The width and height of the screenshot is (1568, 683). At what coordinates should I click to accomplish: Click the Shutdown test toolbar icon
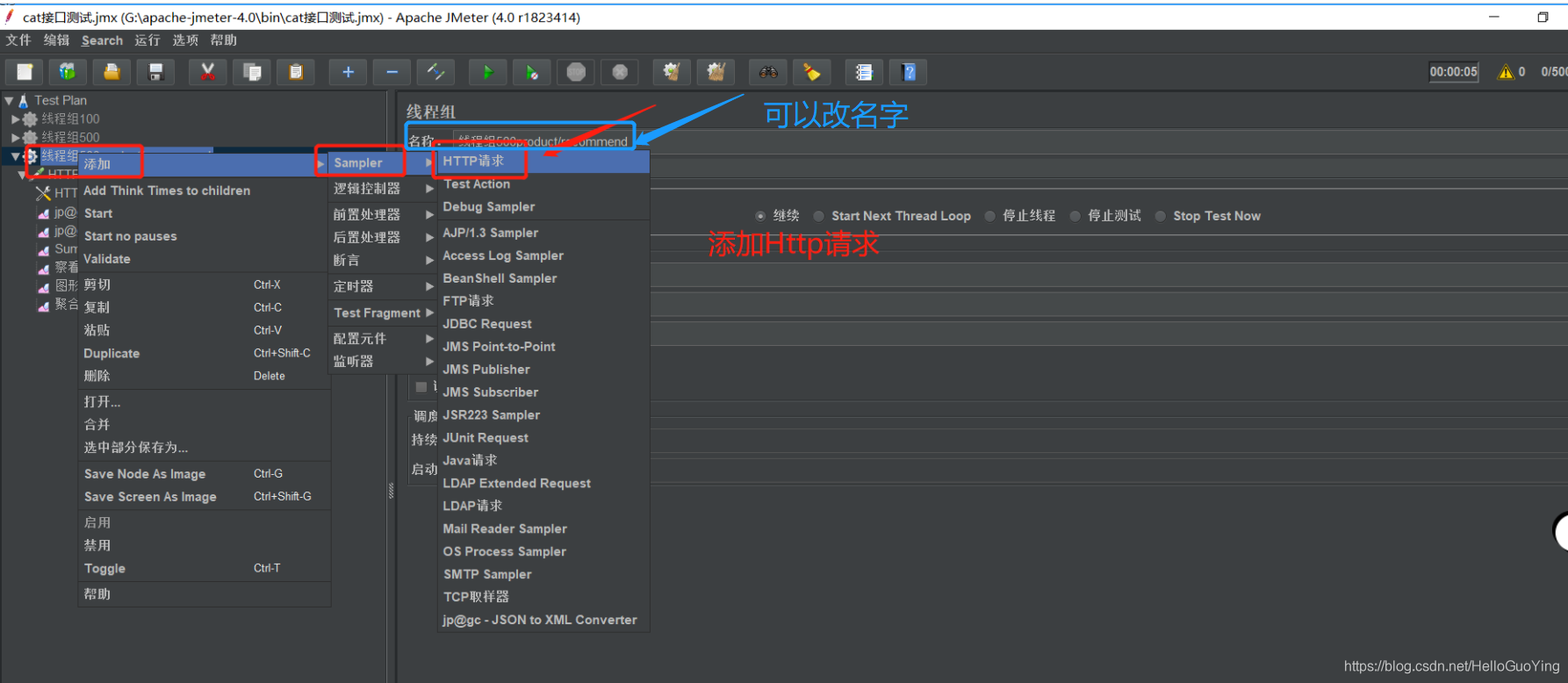(x=620, y=72)
